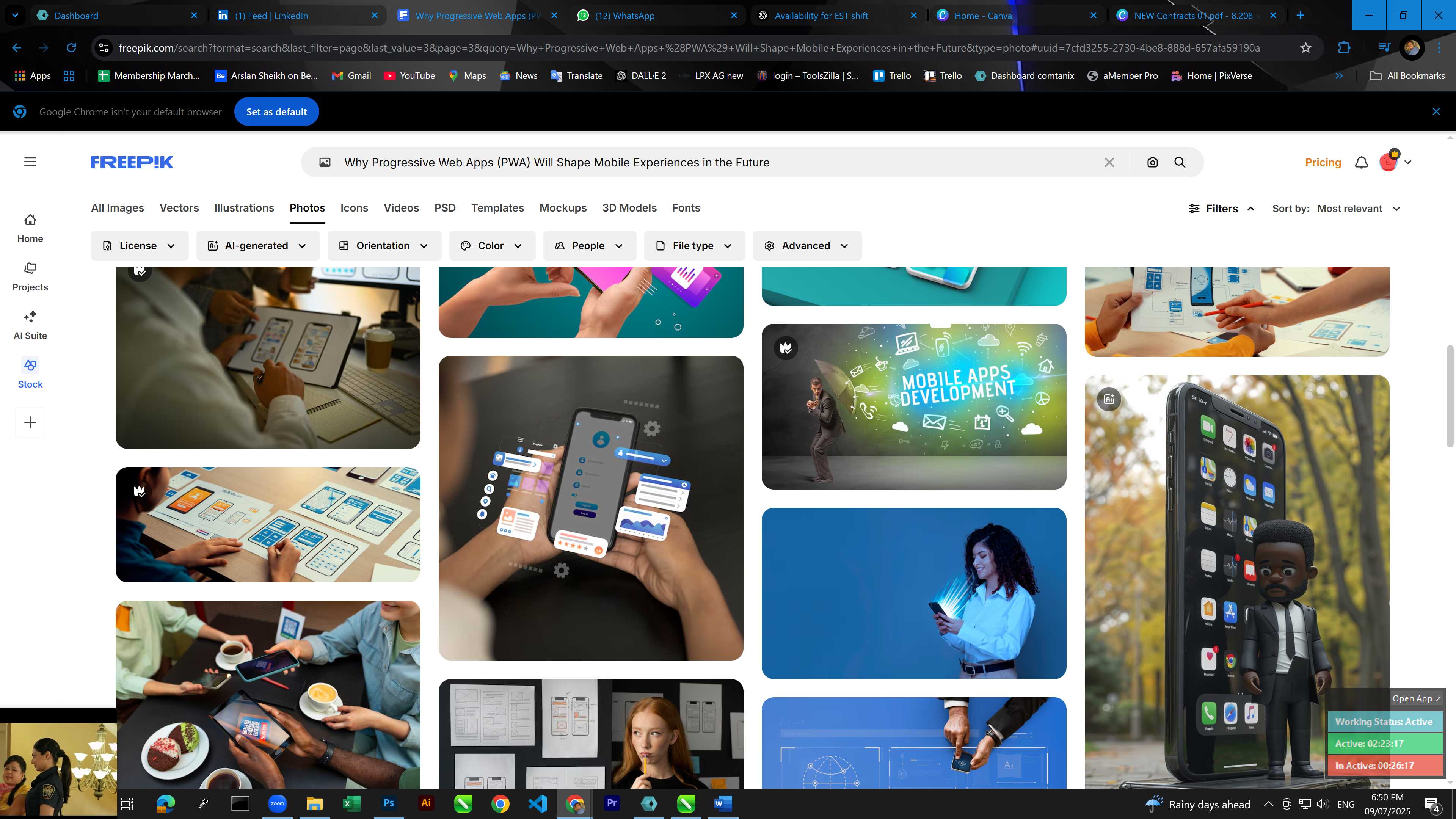This screenshot has width=1456, height=819.
Task: Switch to Icons tab
Action: pyautogui.click(x=355, y=208)
